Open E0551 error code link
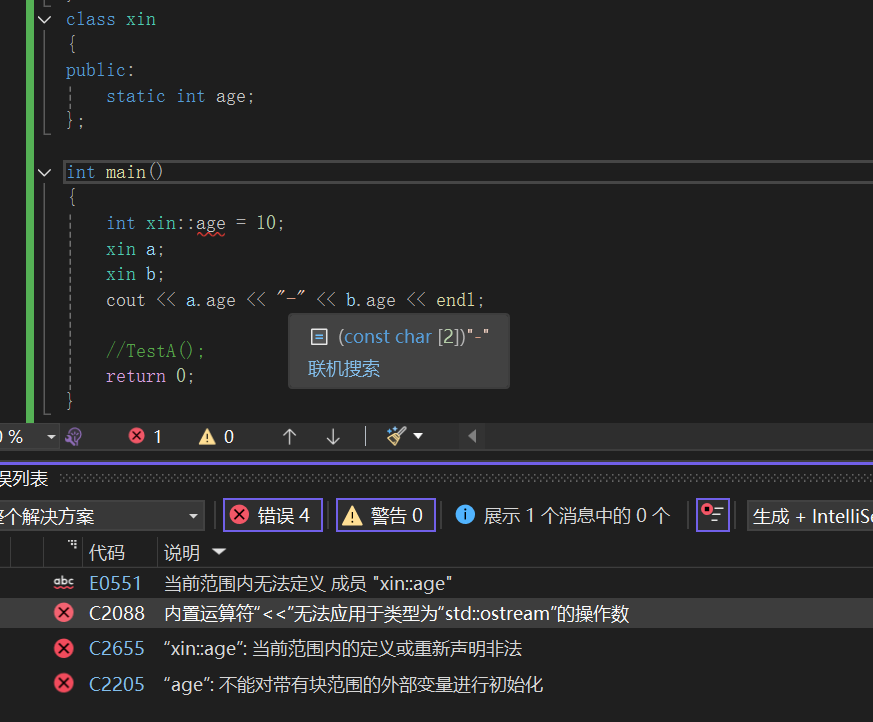 pos(115,583)
